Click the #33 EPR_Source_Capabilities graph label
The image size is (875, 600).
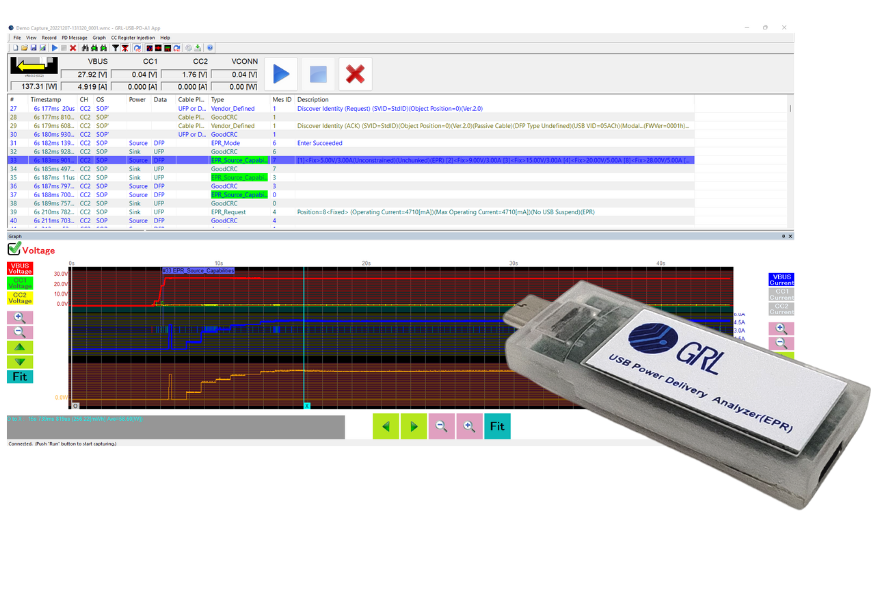198,271
